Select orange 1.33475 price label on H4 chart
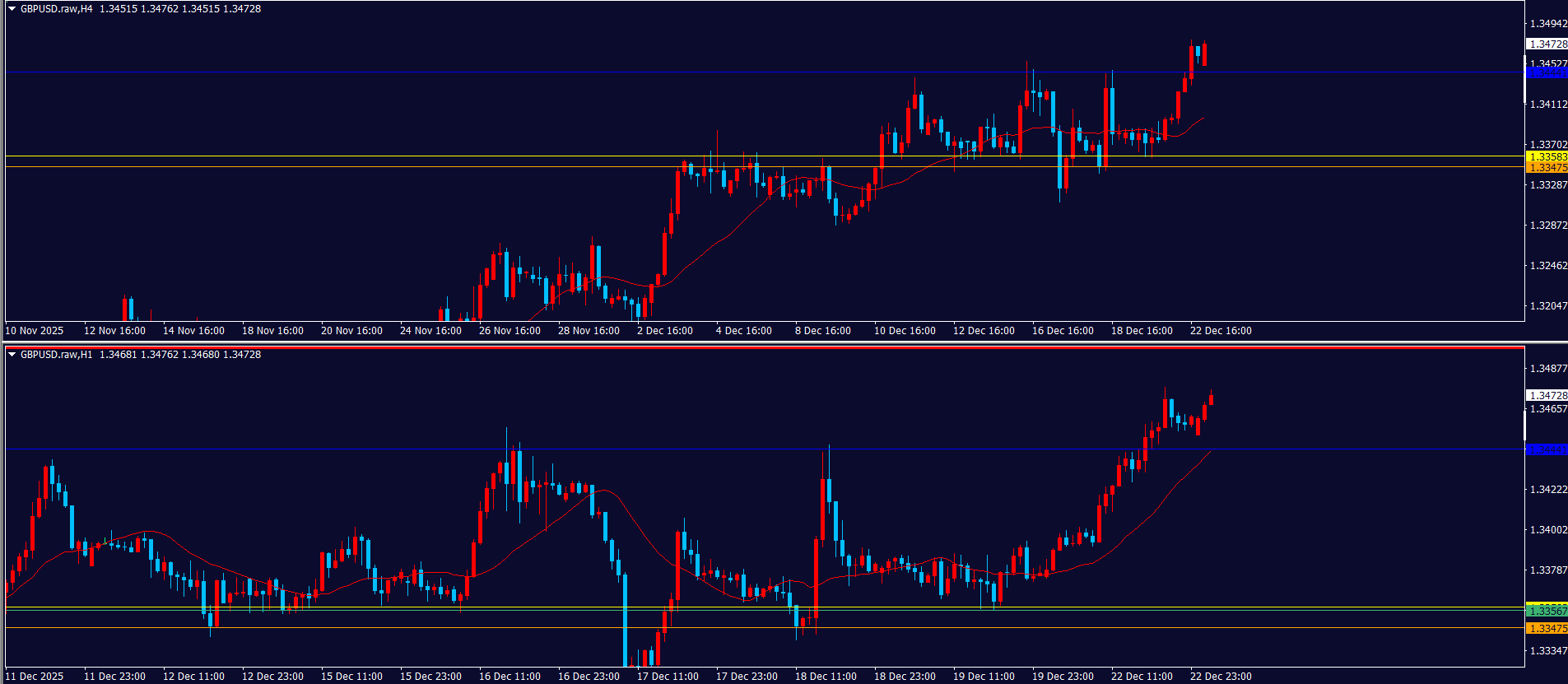 pyautogui.click(x=1547, y=168)
